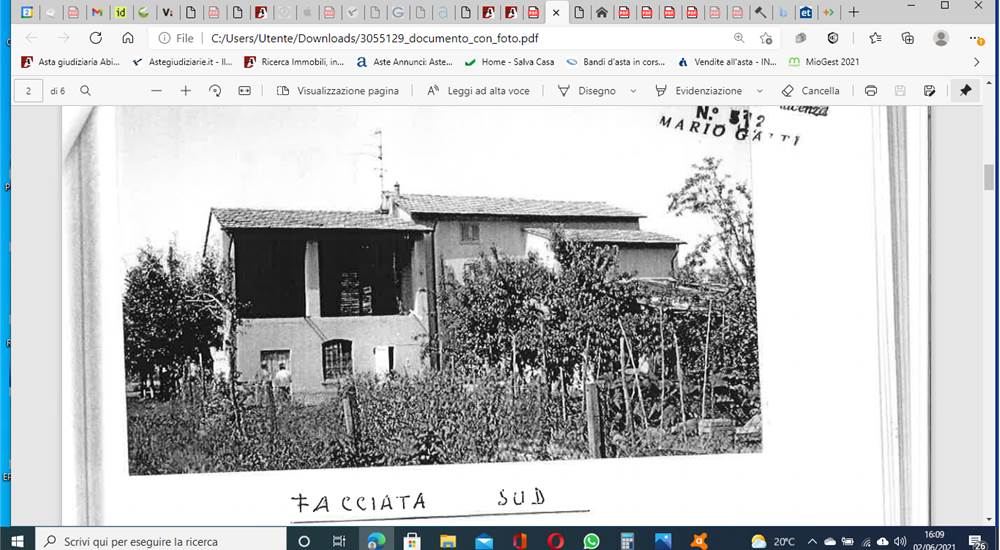Save a copy with the Save As icon
This screenshot has height=550, width=1000.
(x=929, y=91)
